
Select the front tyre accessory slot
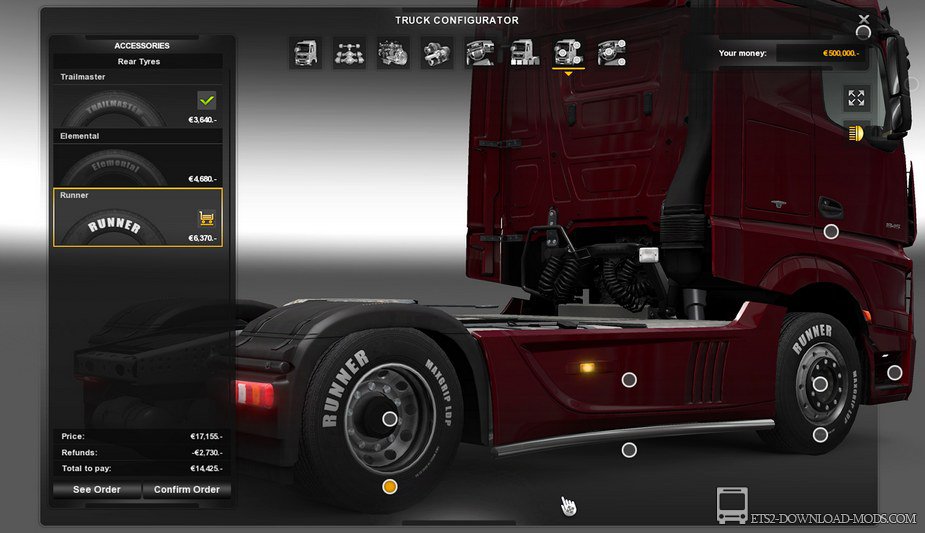pos(820,435)
